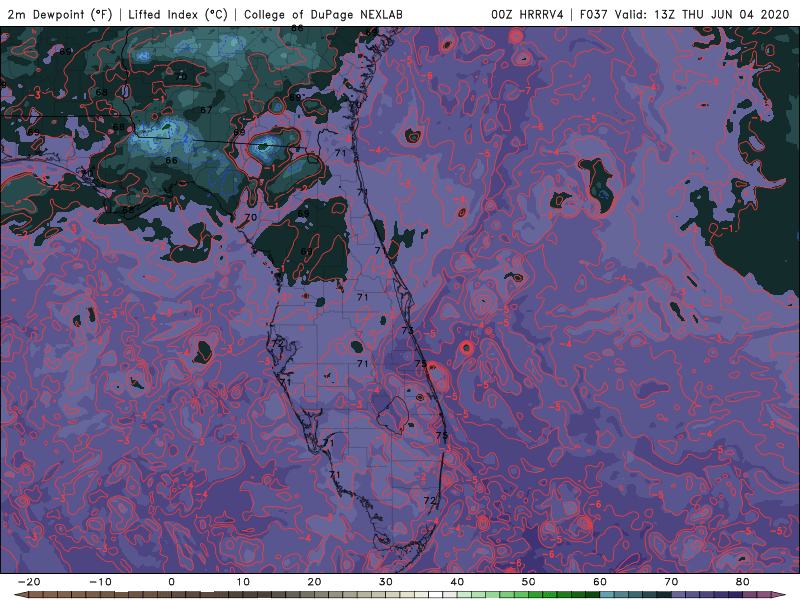Viewport: 800px width, 600px height.
Task: Click the 0 label on the color scale
Action: (x=171, y=582)
